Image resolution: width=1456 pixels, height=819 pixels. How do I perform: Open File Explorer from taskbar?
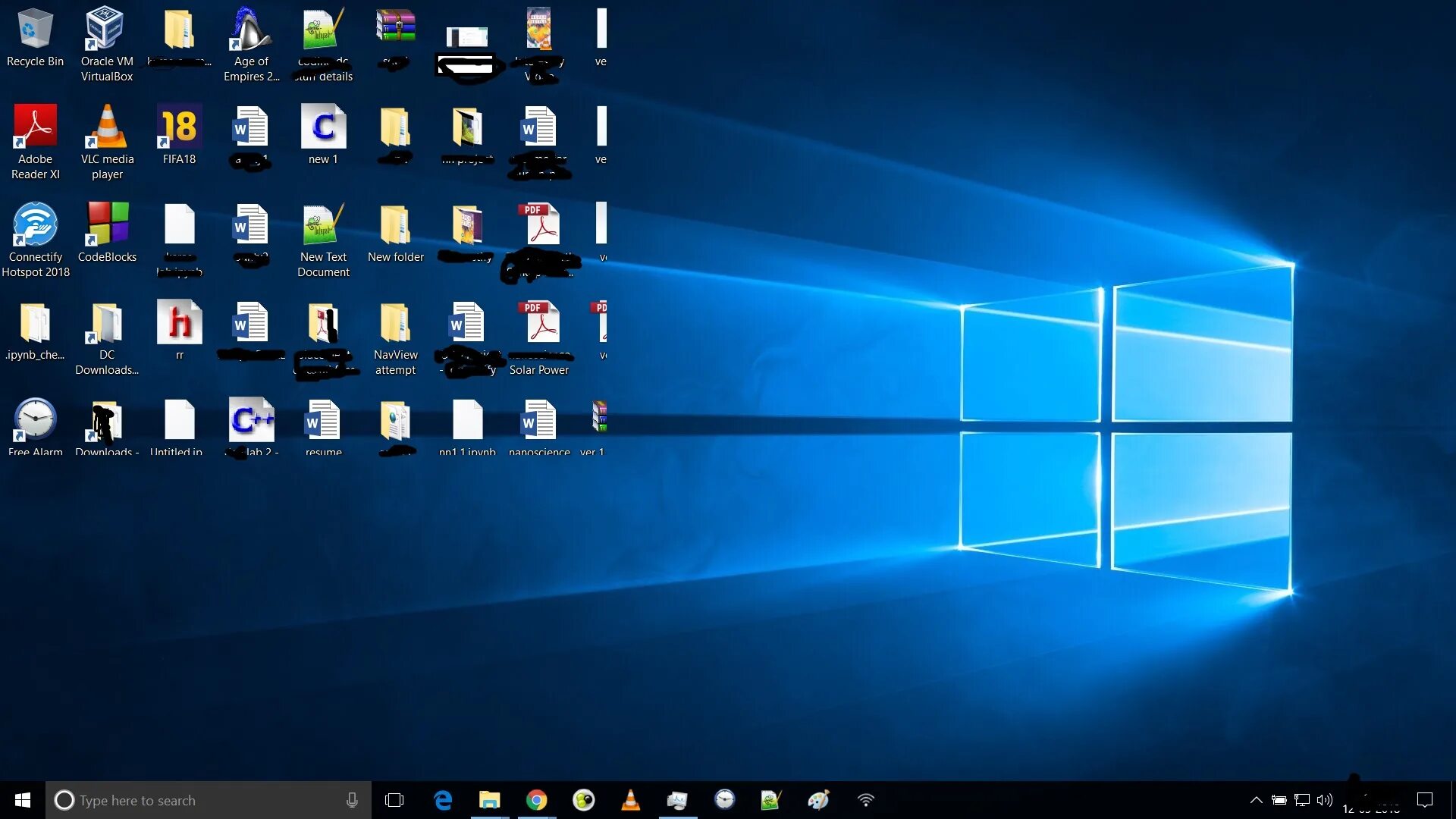pyautogui.click(x=489, y=800)
